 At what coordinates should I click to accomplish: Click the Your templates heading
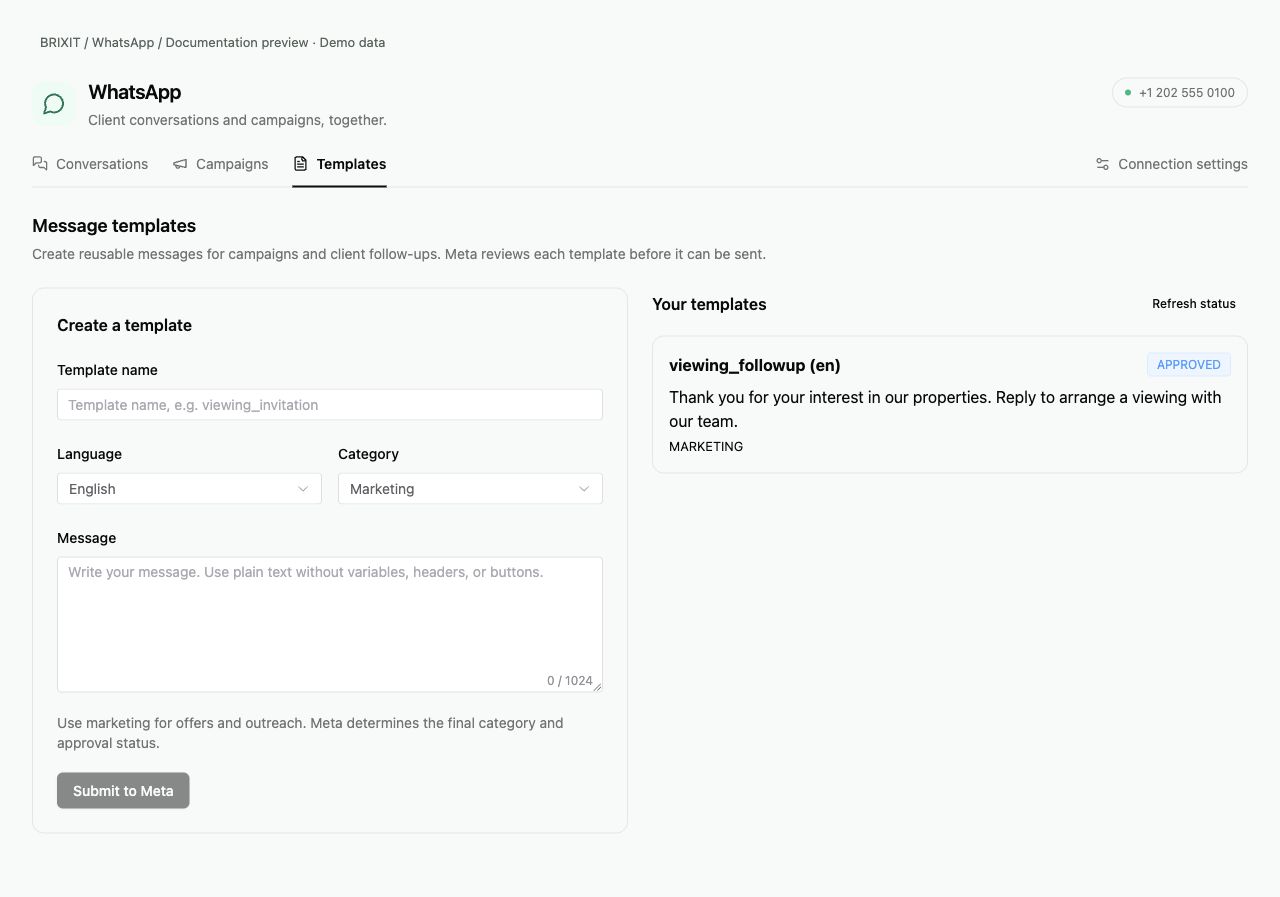pos(709,305)
